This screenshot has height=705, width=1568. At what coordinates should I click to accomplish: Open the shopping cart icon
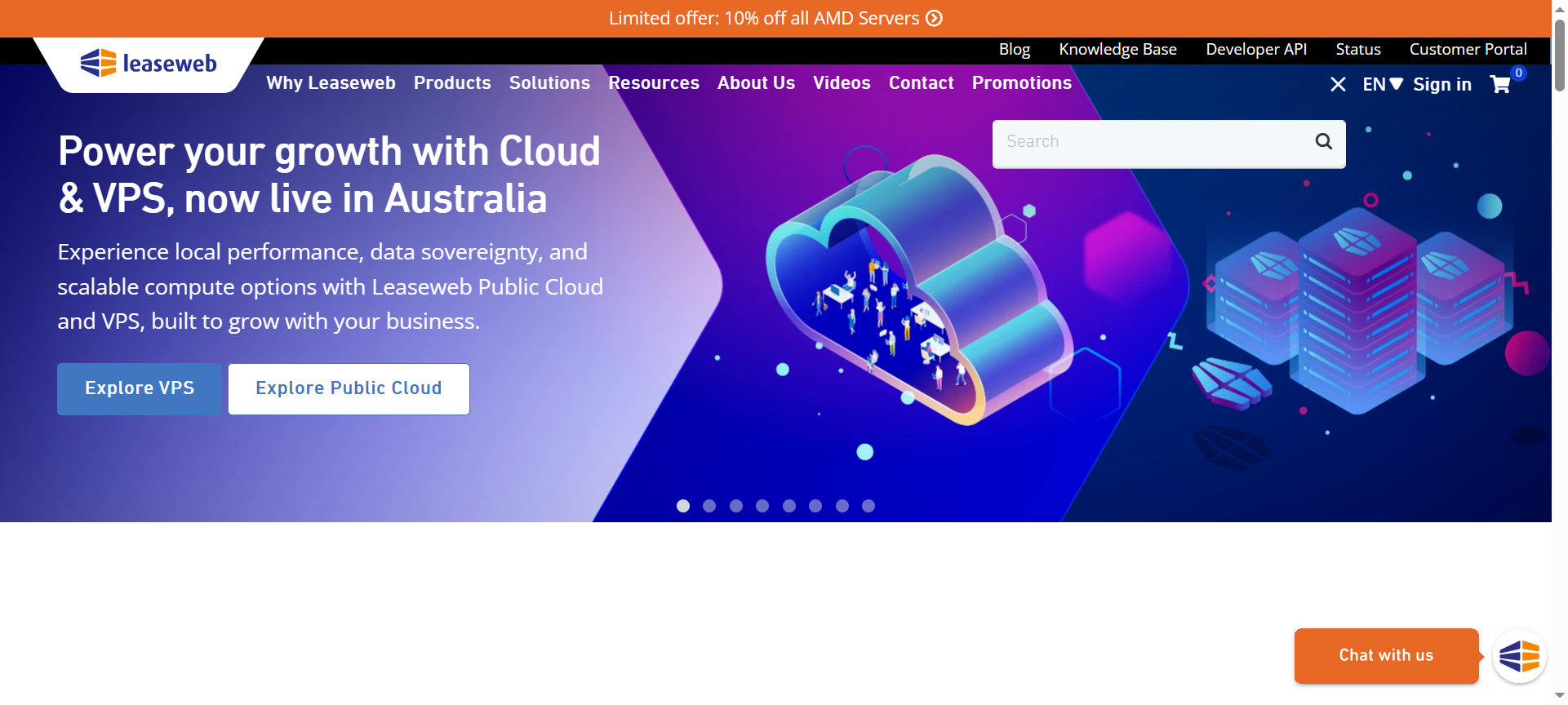(x=1500, y=84)
